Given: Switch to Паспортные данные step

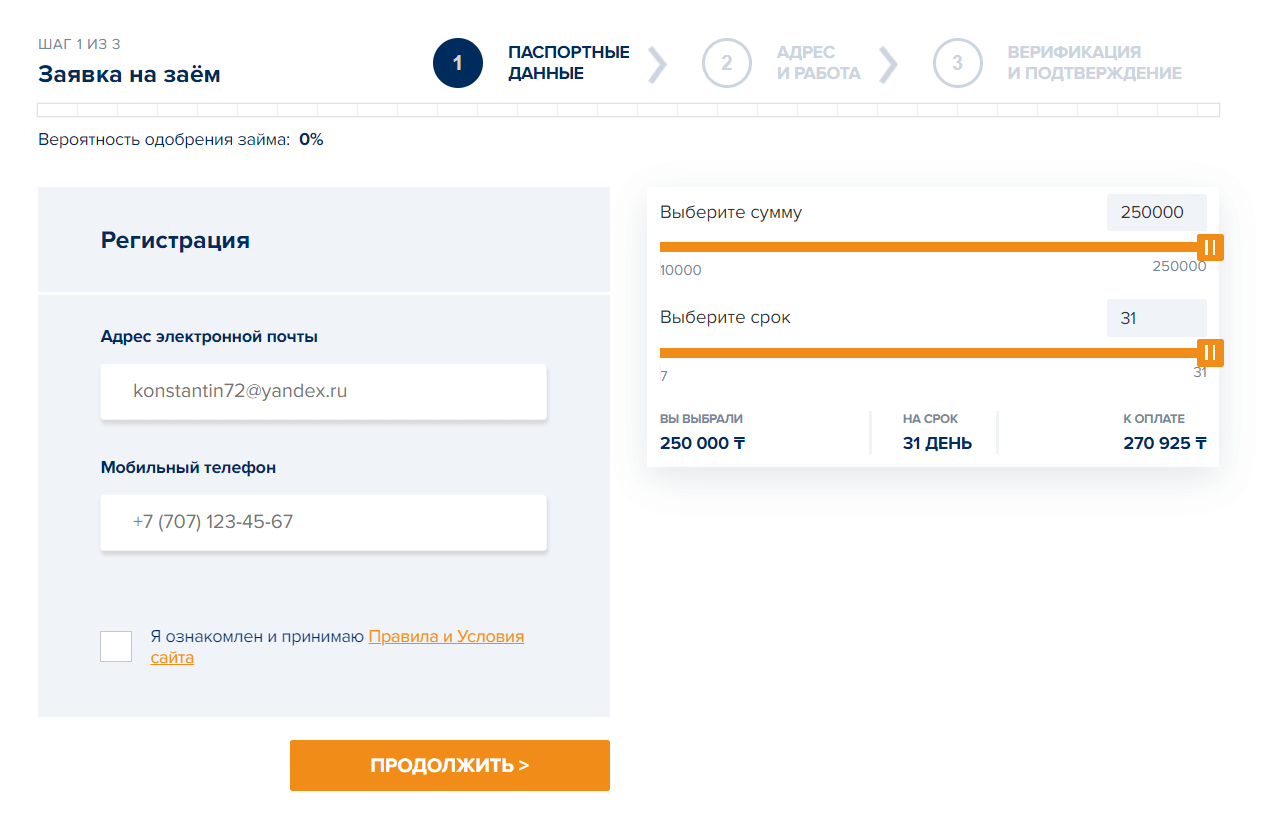Looking at the screenshot, I should click(x=568, y=62).
